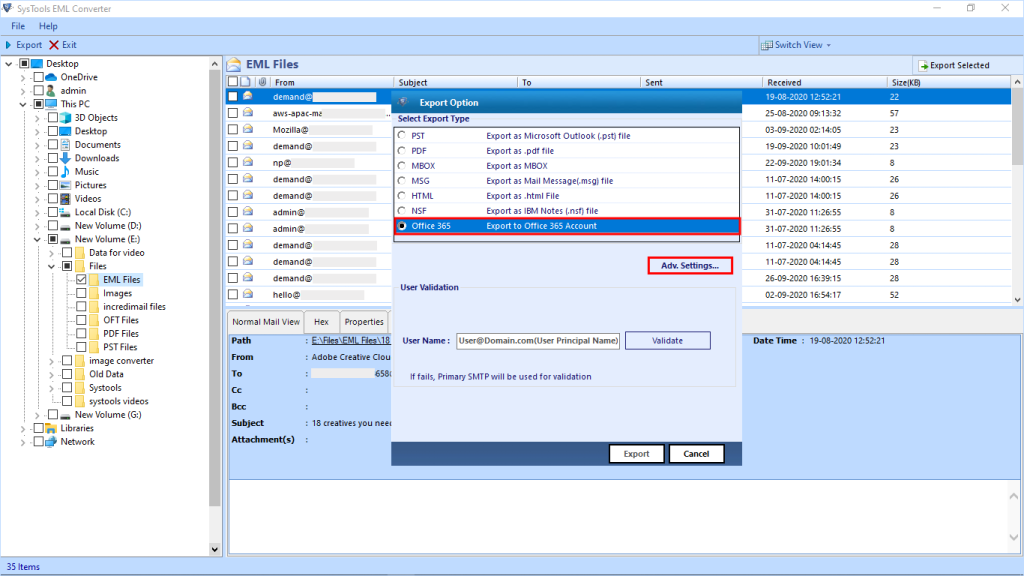Click the attachment paperclip column header icon
1024x576 pixels.
263,82
